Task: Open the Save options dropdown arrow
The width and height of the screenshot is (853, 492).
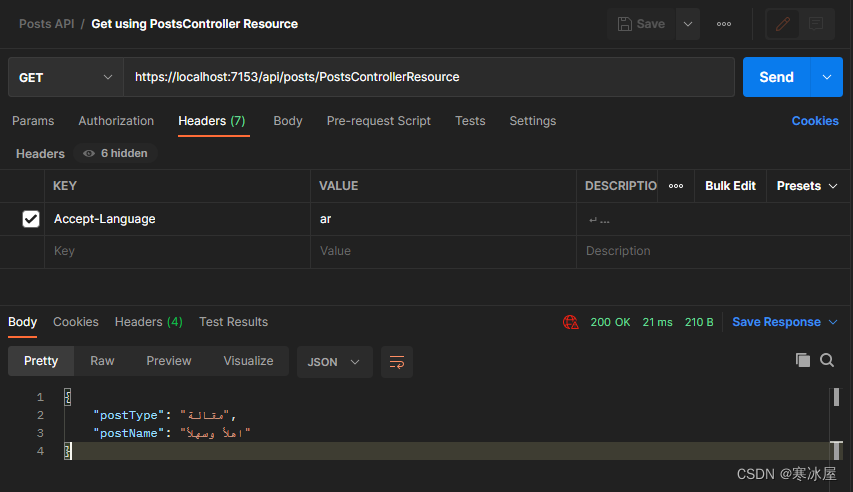Action: 688,24
